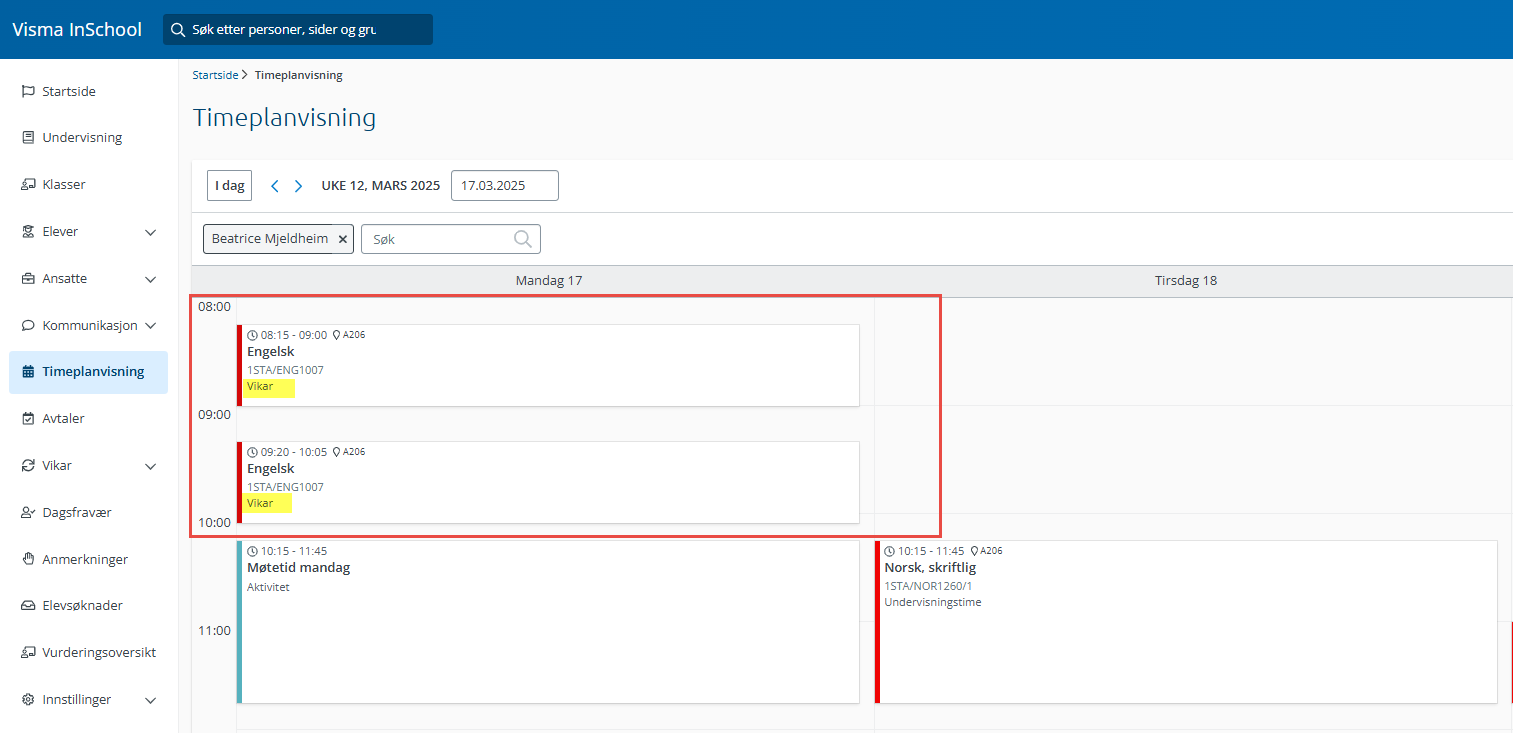
Task: Click the Elevsøknader inbox icon
Action: pyautogui.click(x=28, y=606)
